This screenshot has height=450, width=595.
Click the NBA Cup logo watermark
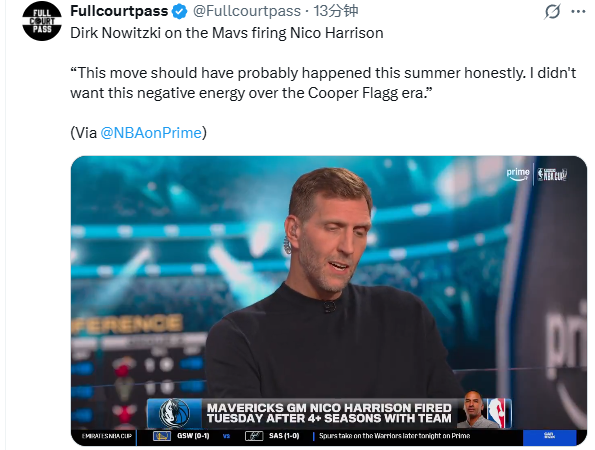pos(552,175)
